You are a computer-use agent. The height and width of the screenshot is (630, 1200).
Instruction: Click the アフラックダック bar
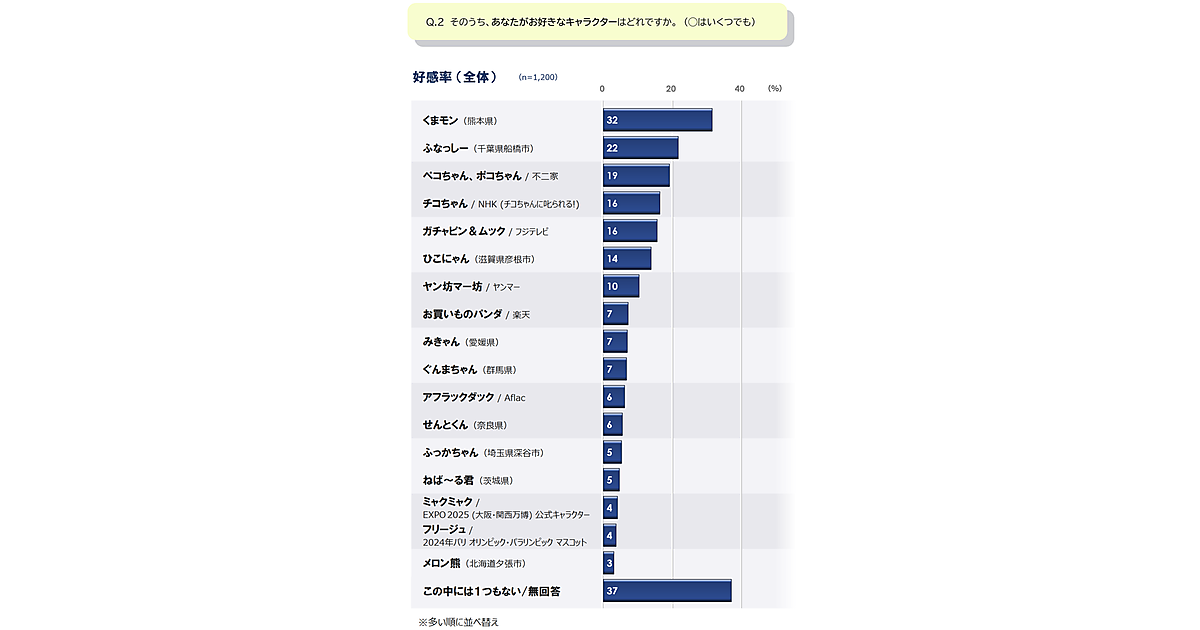(x=614, y=397)
